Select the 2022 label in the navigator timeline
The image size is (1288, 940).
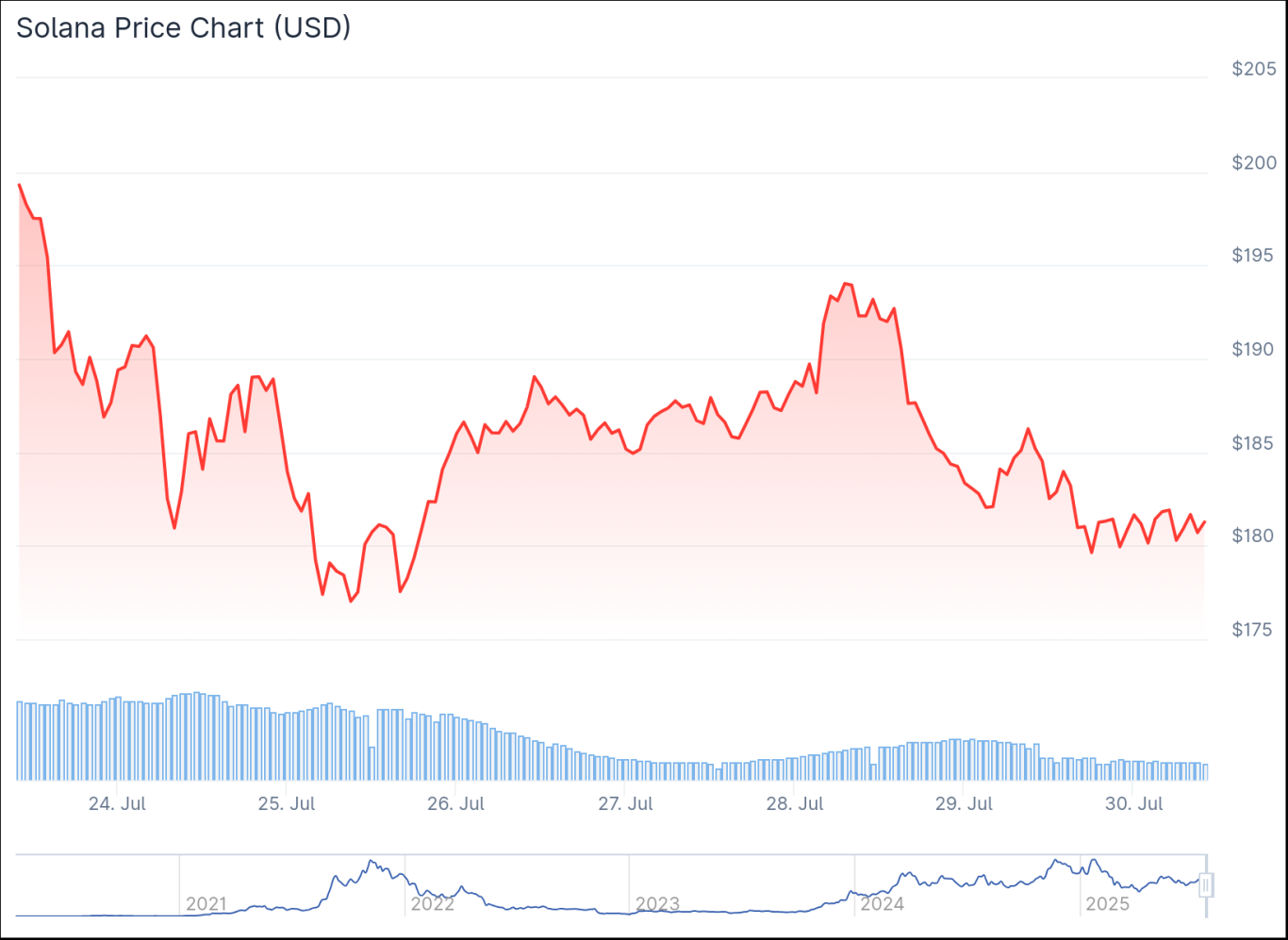point(432,904)
